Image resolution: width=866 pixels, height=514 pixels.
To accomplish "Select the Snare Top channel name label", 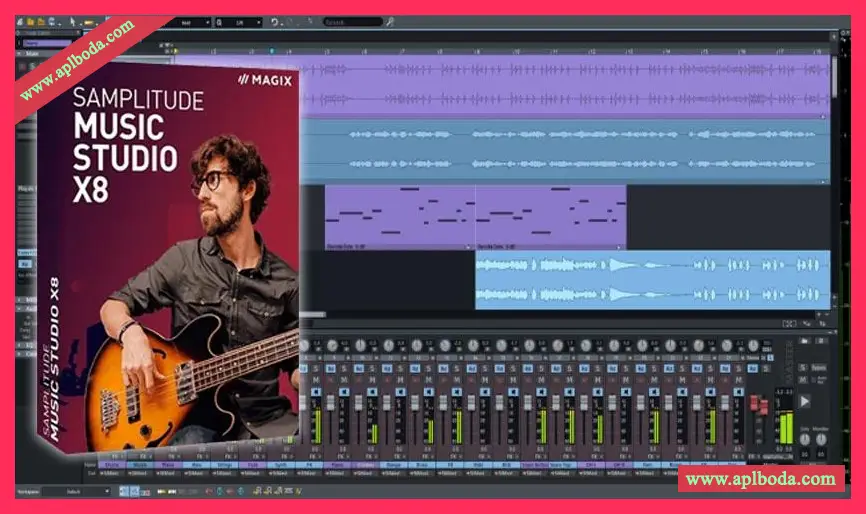I will click(562, 465).
